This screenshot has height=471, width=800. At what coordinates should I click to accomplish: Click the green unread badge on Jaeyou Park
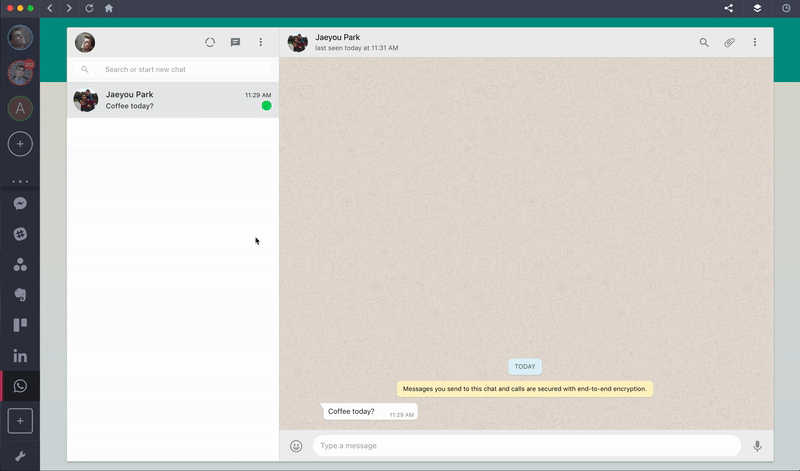tap(266, 106)
